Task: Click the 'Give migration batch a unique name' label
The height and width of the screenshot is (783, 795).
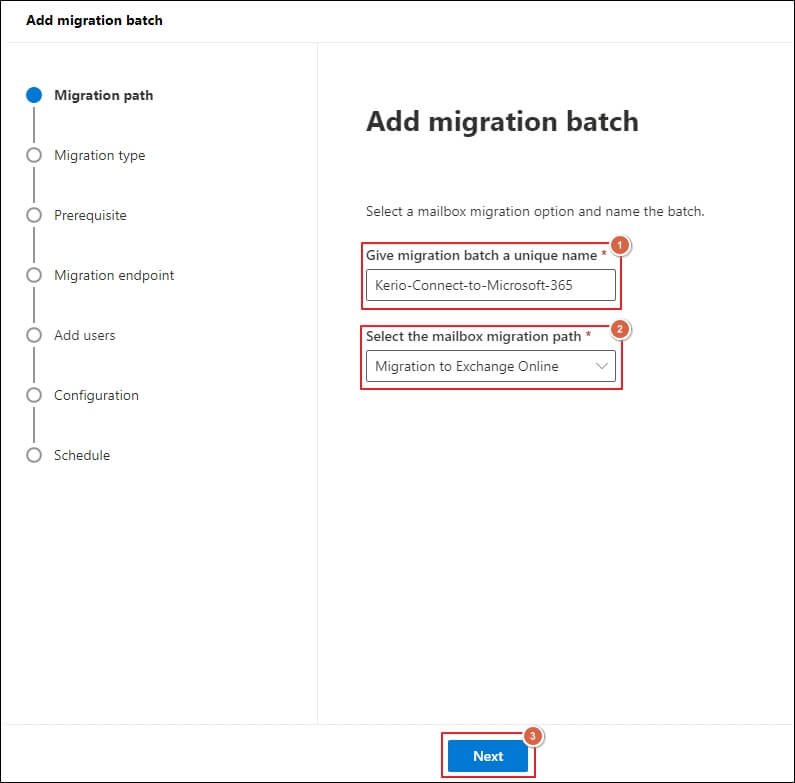Action: tap(481, 256)
